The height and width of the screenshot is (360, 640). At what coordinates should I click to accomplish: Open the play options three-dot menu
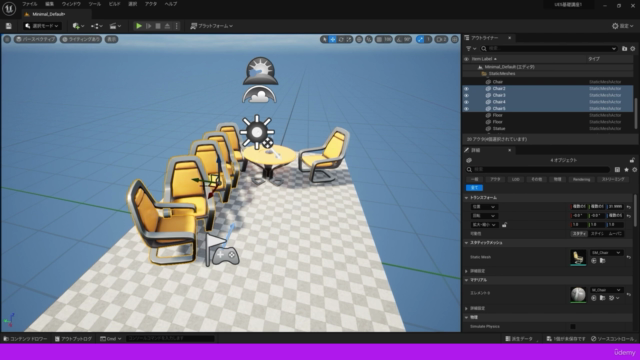coord(176,26)
